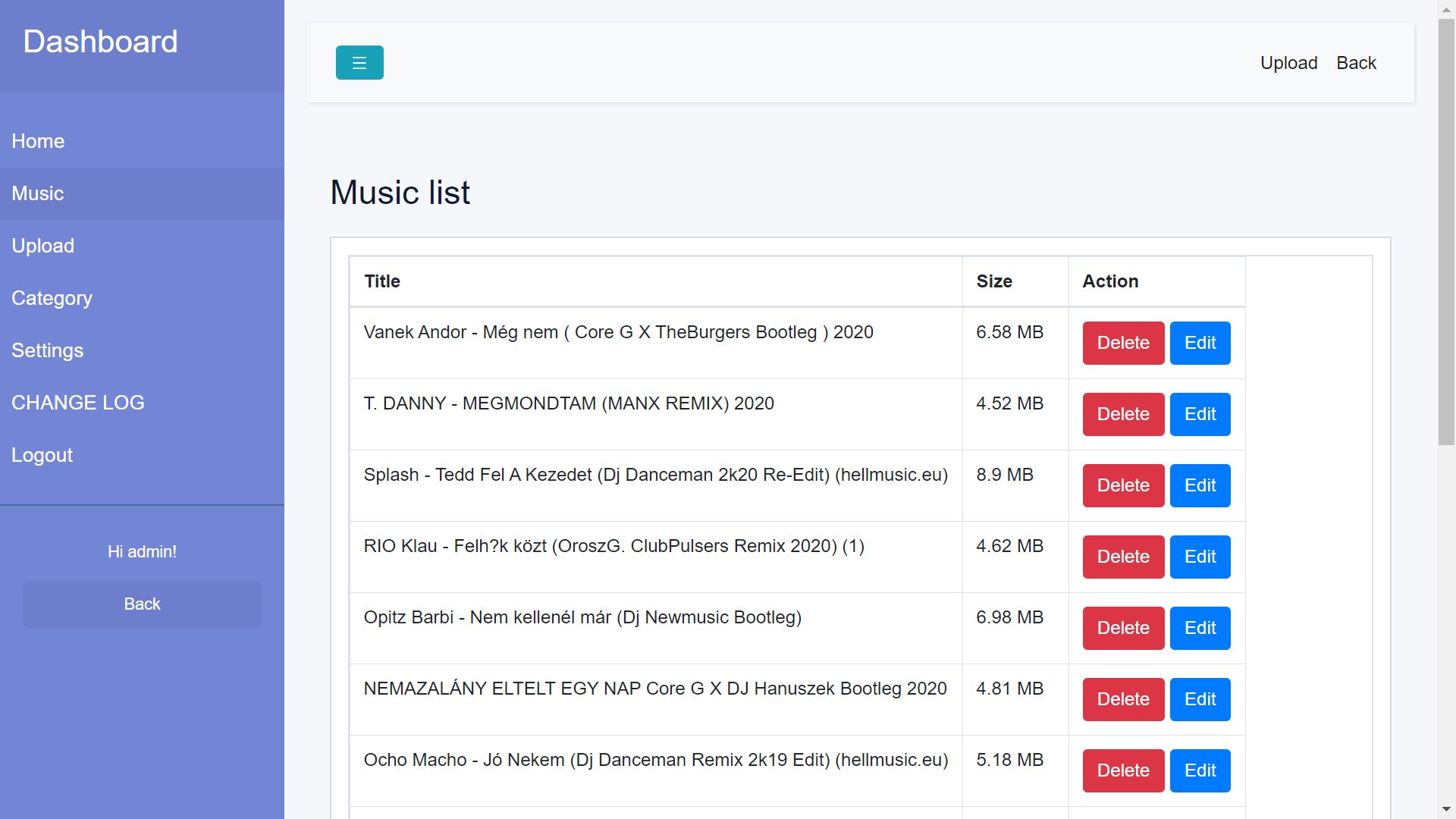Open Category page from sidebar
Viewport: 1456px width, 819px height.
[52, 298]
